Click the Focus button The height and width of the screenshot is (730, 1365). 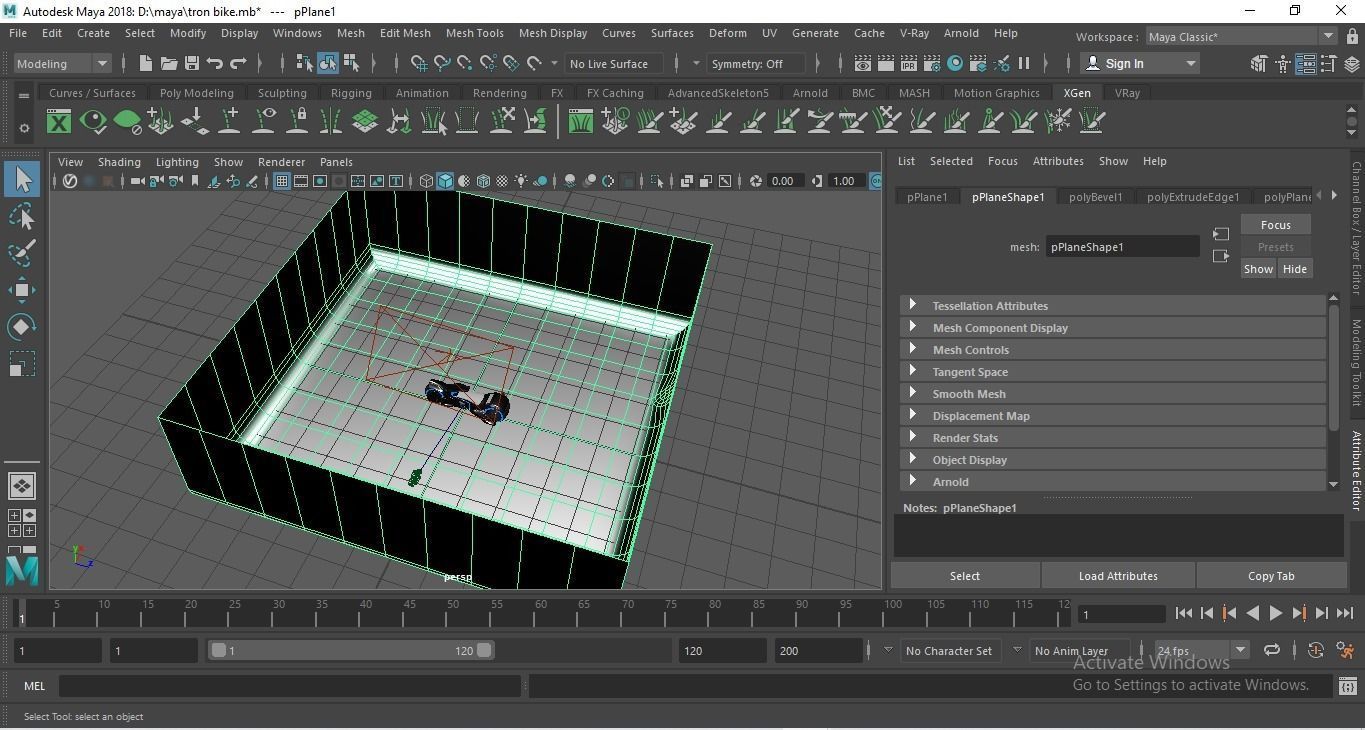(x=1275, y=225)
